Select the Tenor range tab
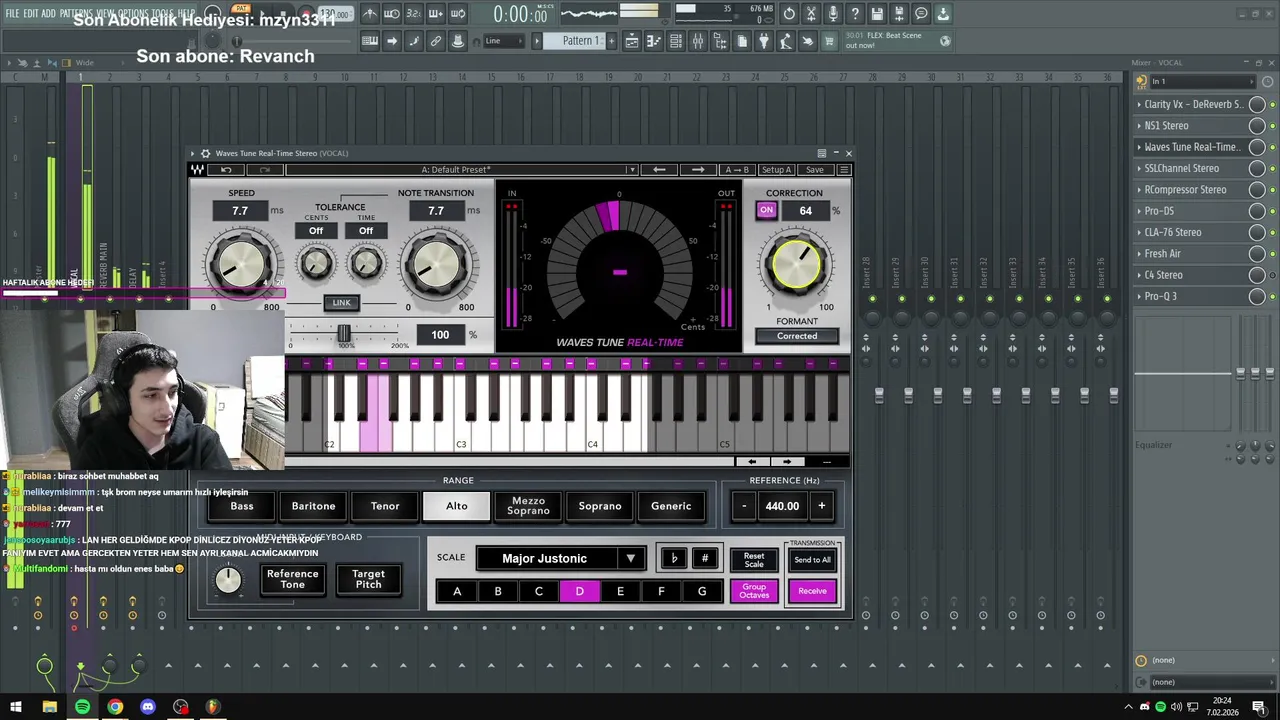Viewport: 1280px width, 720px height. pos(385,506)
